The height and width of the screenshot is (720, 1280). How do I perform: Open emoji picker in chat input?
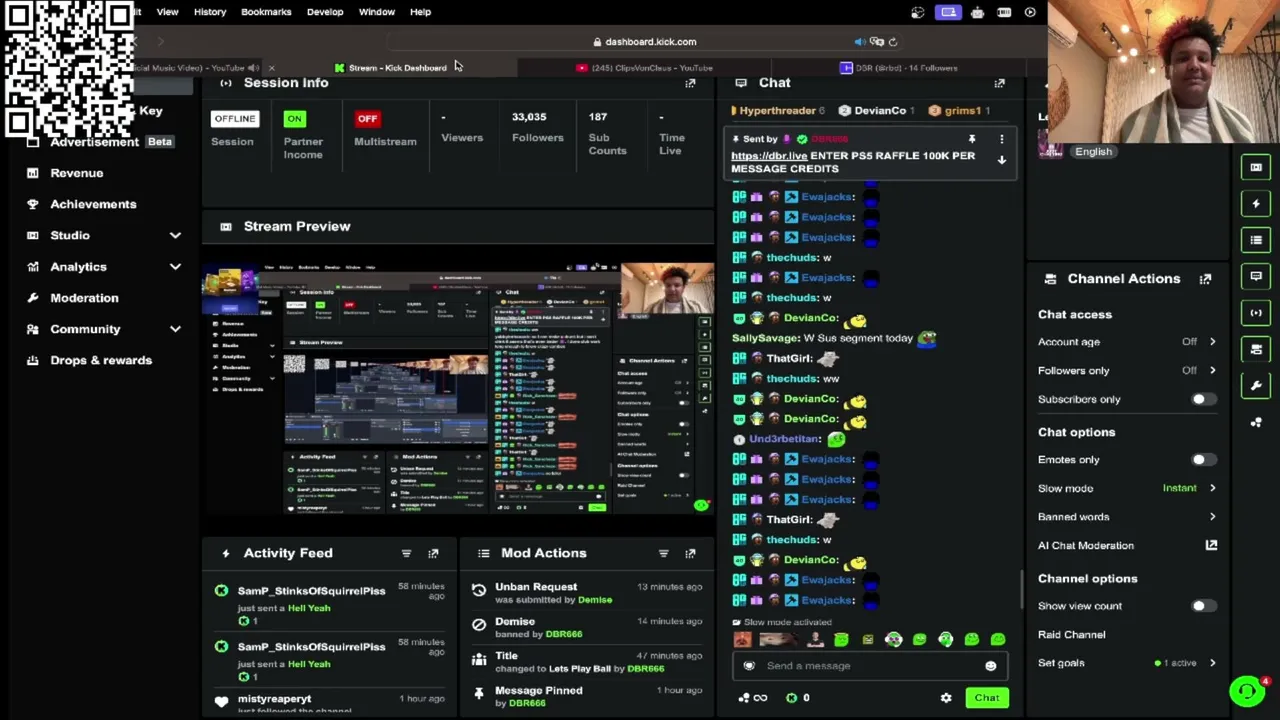(x=990, y=666)
